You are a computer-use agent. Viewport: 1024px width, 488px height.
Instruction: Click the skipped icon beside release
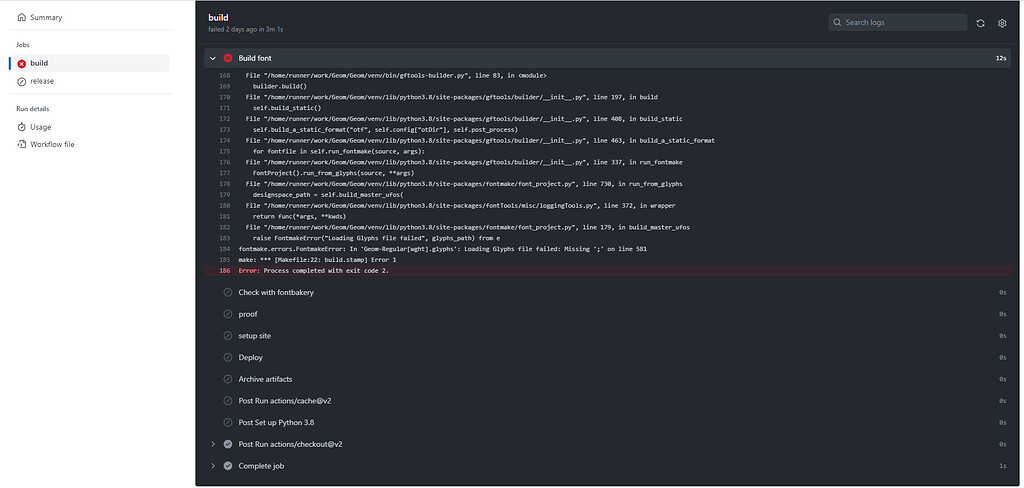22,81
